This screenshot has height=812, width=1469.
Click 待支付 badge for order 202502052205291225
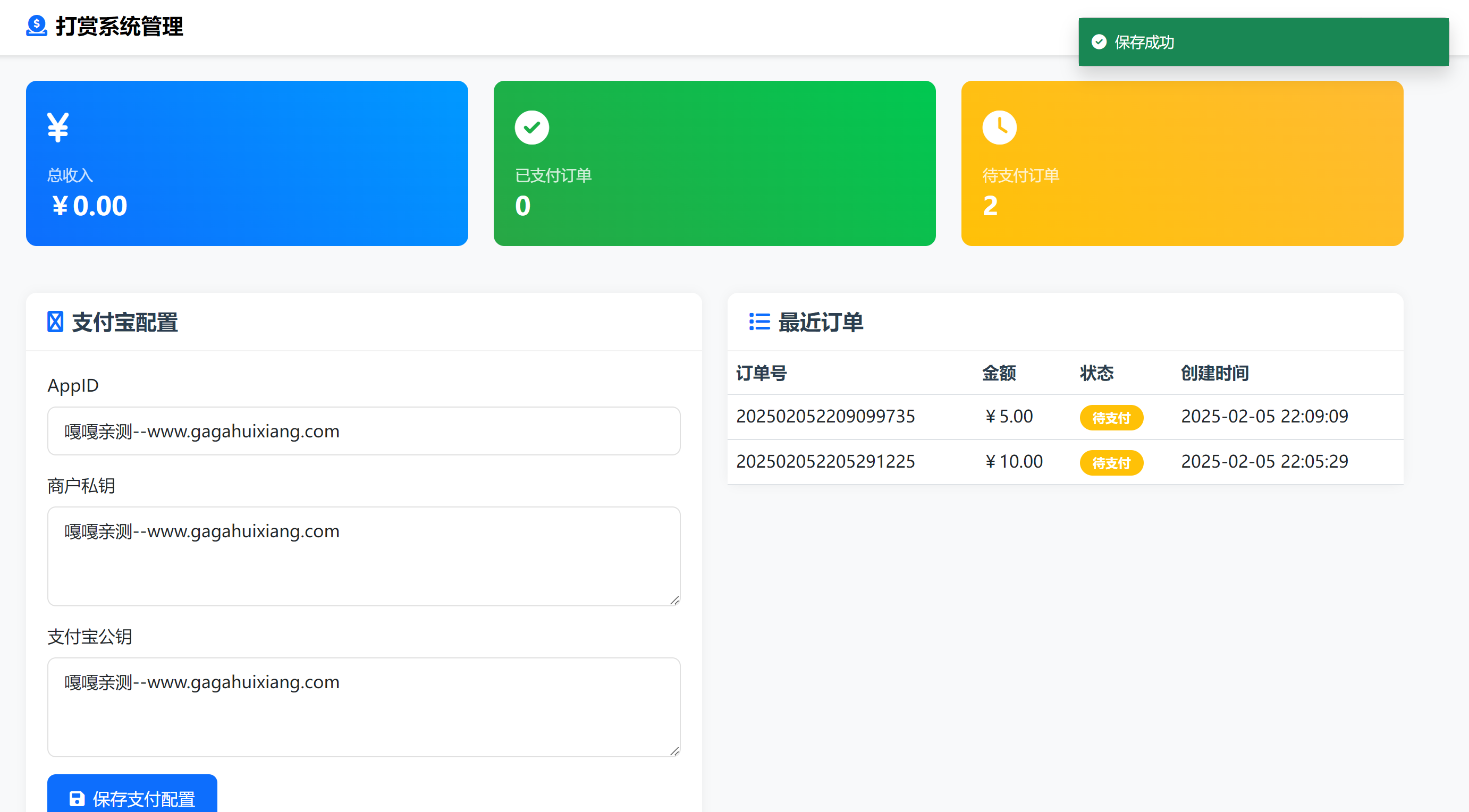(1111, 463)
